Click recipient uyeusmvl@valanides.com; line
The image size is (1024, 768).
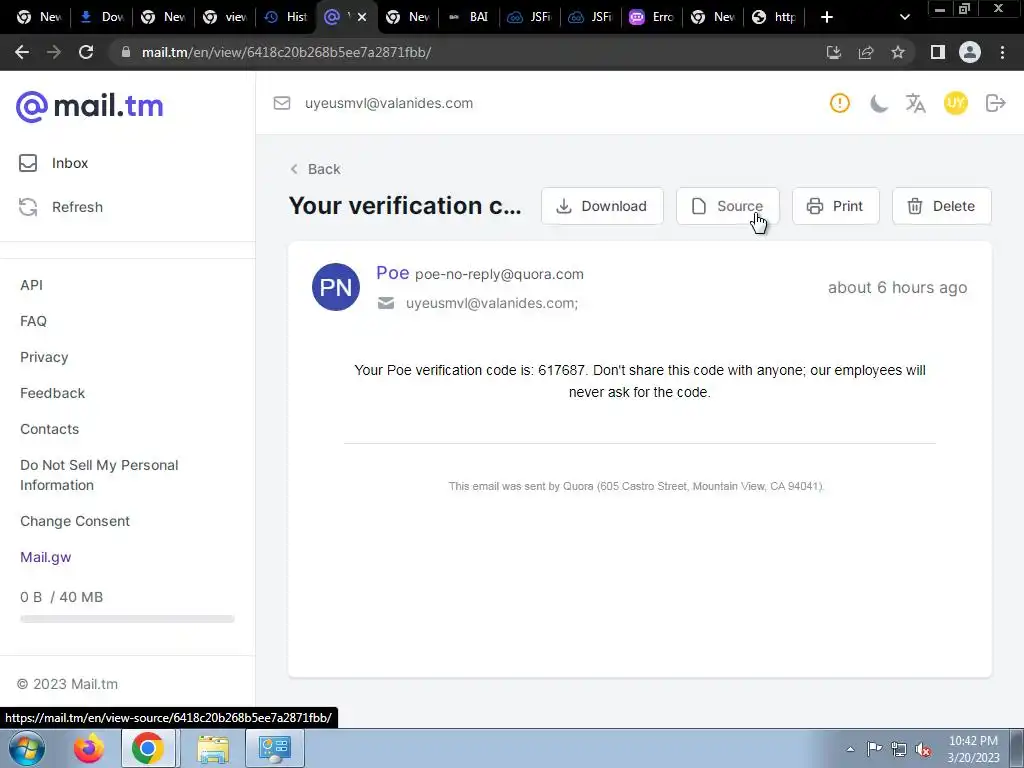pos(492,303)
